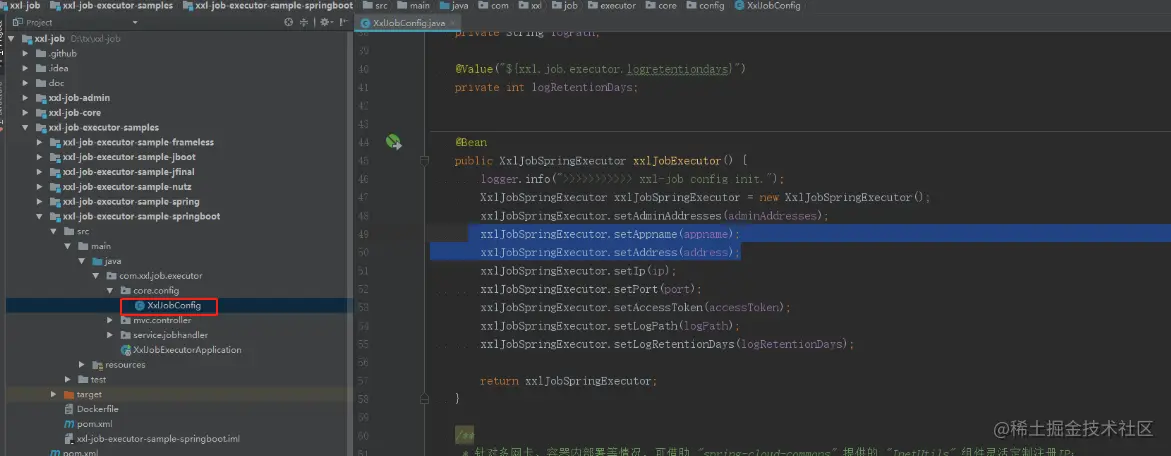Collapse the xxl-job root node

coord(12,39)
